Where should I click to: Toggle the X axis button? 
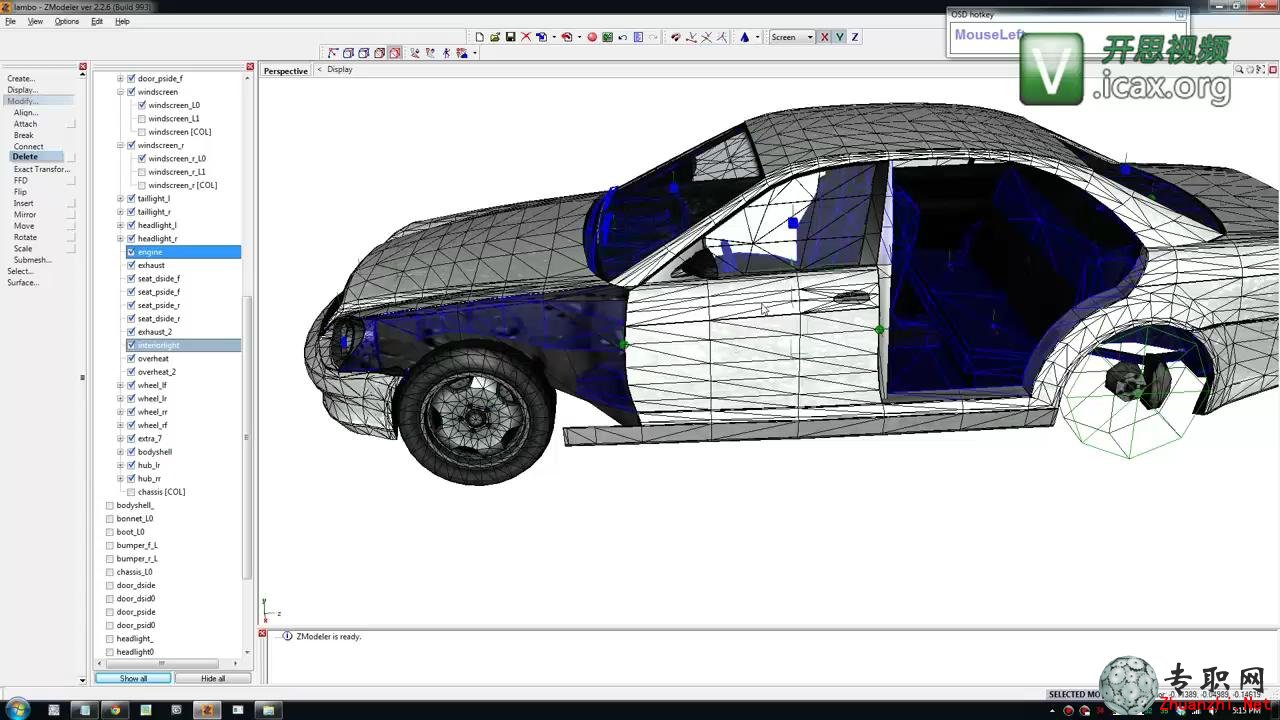click(x=824, y=37)
